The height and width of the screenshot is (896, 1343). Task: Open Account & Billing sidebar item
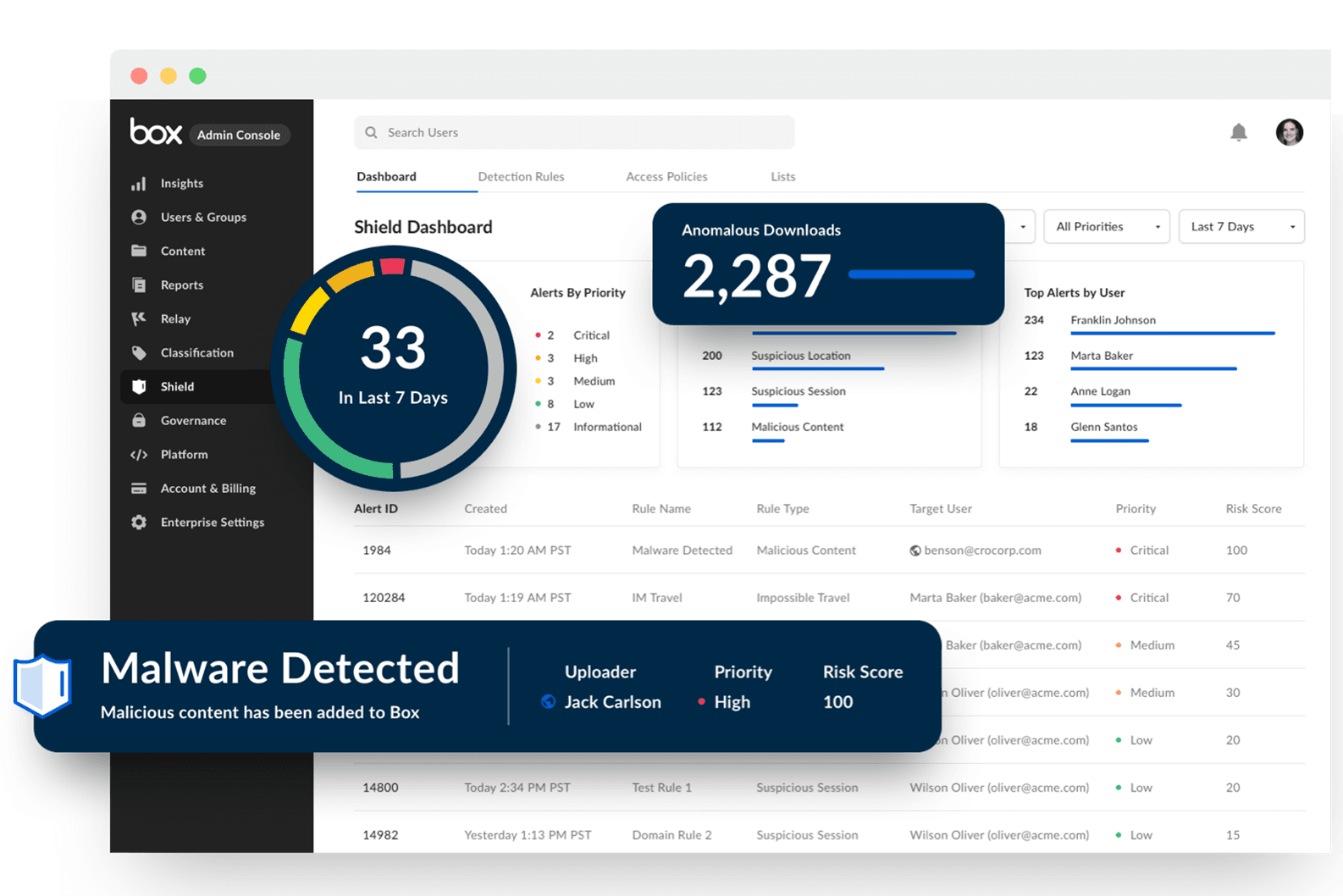click(208, 489)
